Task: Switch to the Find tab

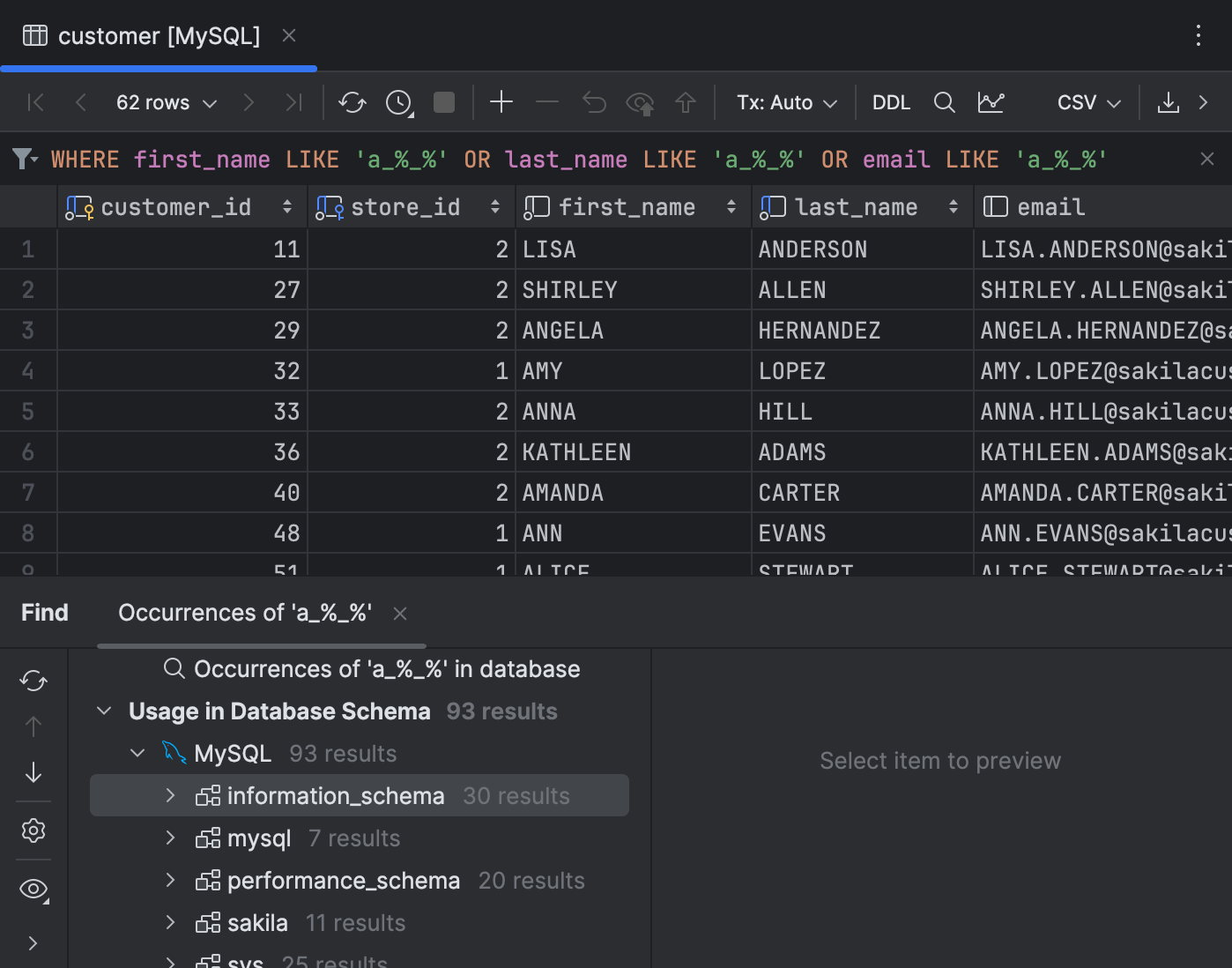Action: [44, 612]
